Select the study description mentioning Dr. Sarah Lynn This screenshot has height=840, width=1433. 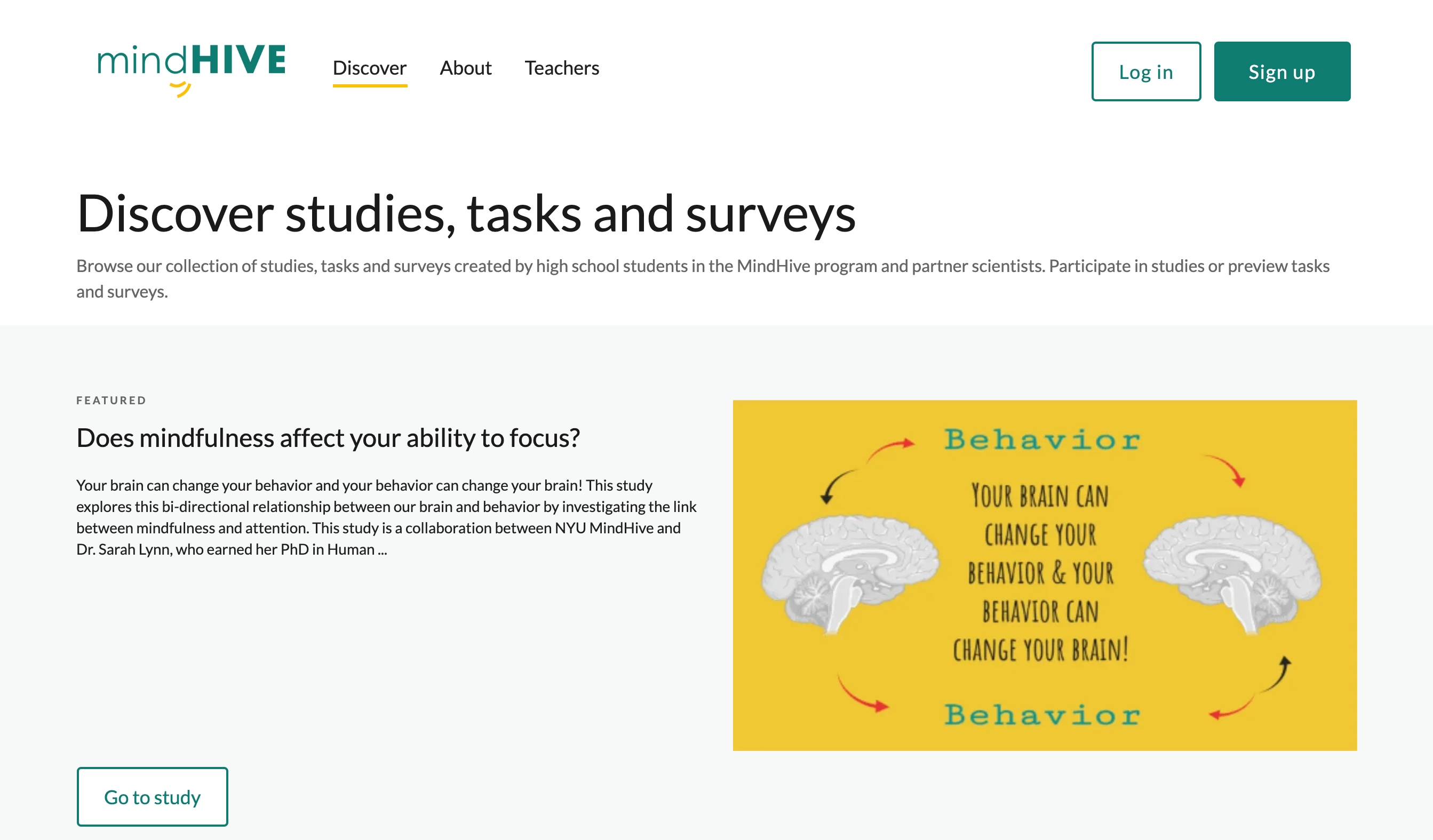(387, 517)
